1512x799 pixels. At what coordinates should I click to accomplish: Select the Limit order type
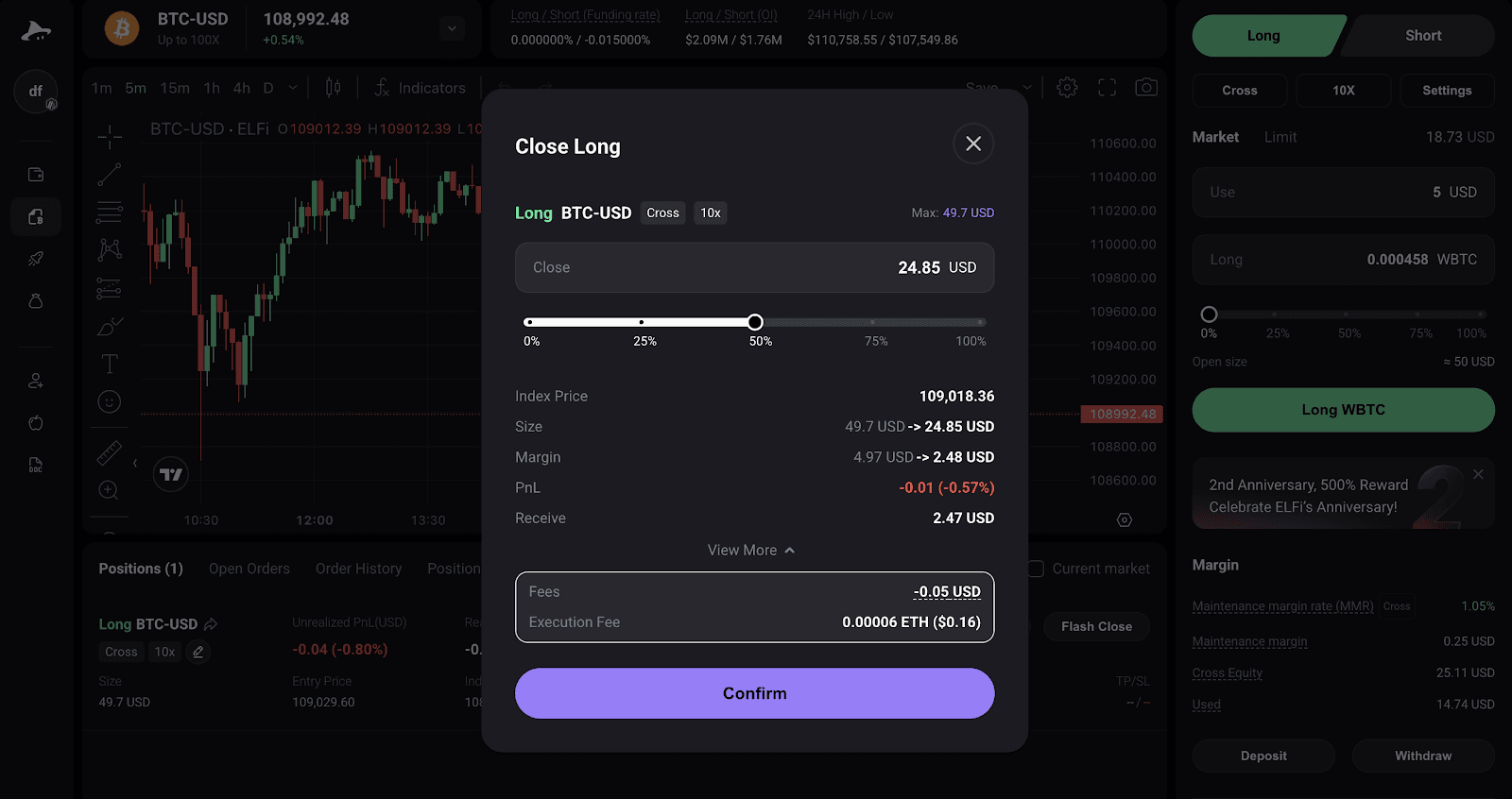point(1280,137)
